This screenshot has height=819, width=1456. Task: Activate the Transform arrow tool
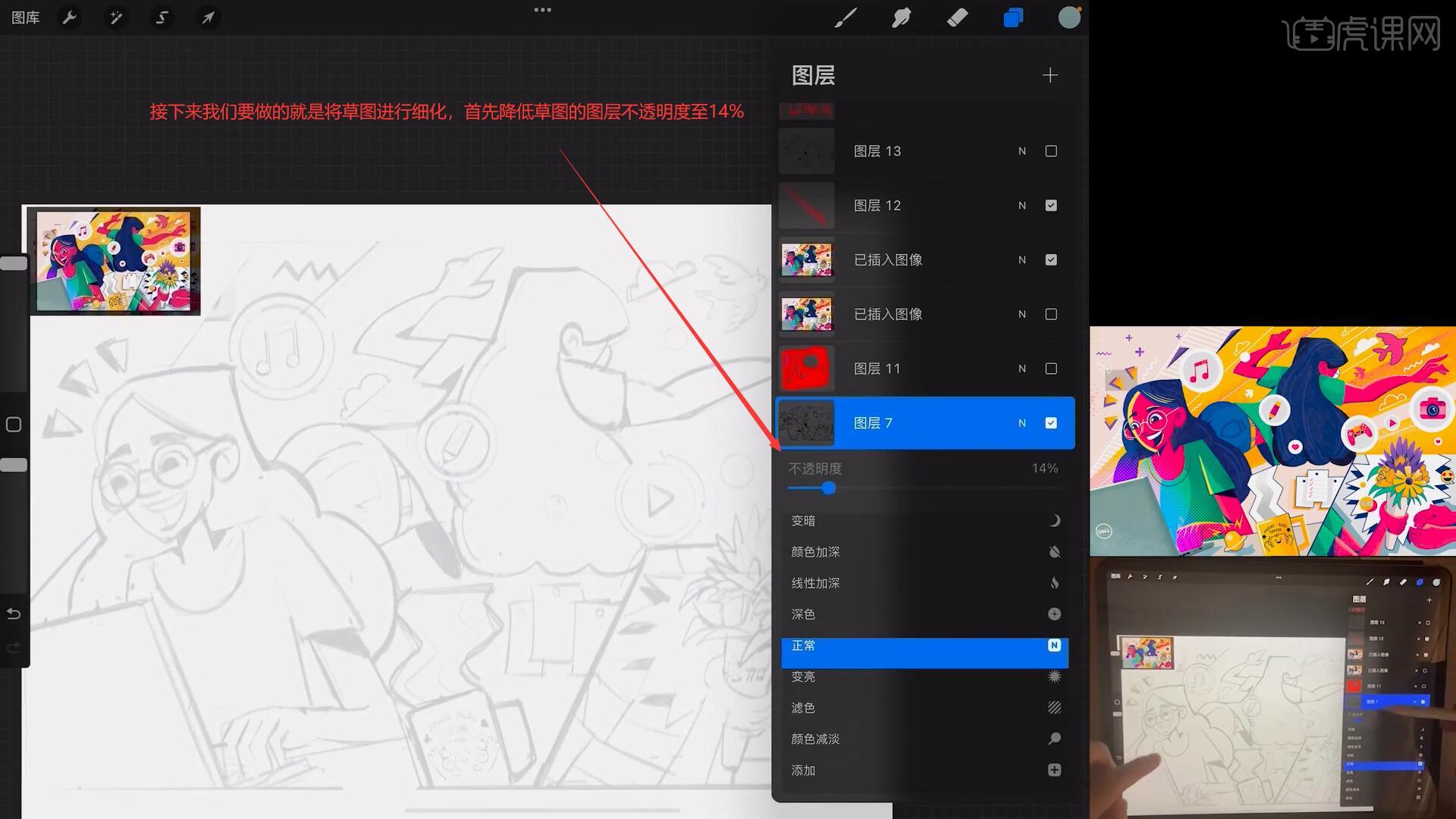(208, 17)
